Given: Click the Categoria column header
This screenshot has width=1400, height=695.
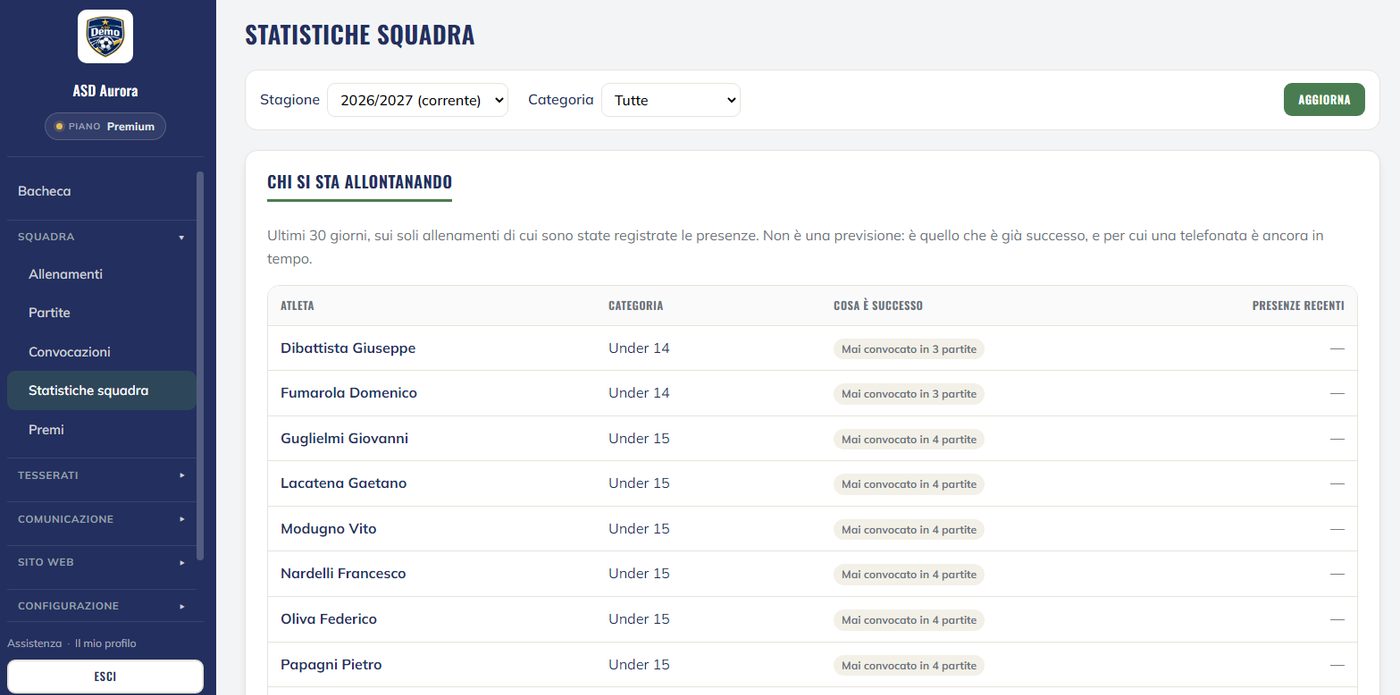Looking at the screenshot, I should coord(635,306).
